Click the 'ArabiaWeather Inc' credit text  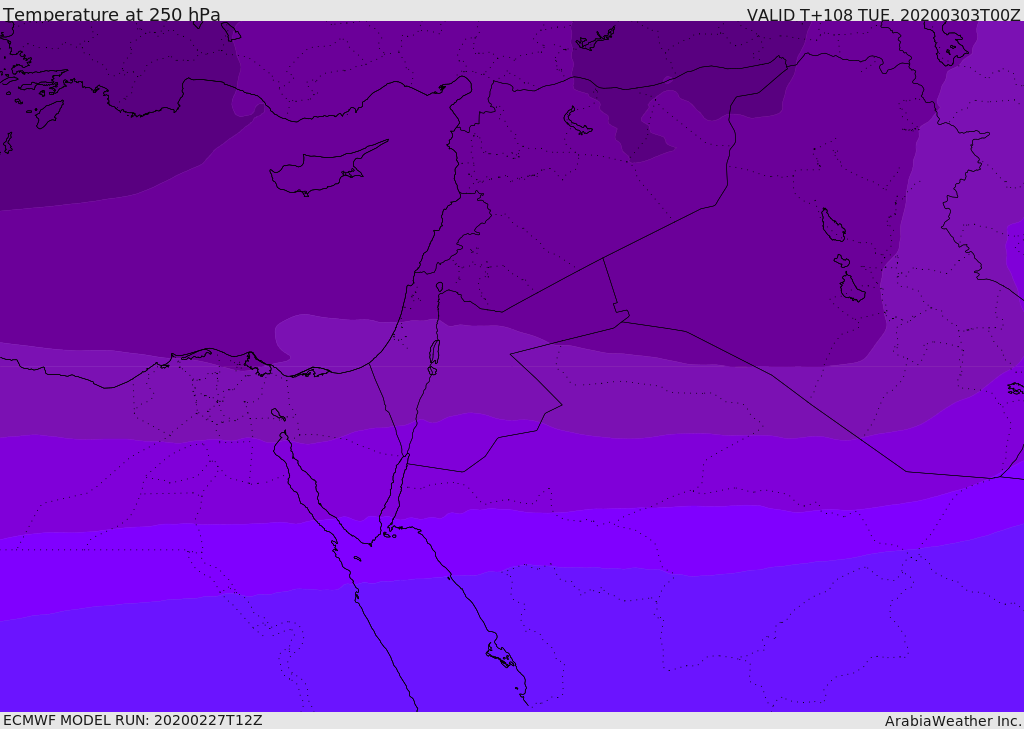coord(952,721)
